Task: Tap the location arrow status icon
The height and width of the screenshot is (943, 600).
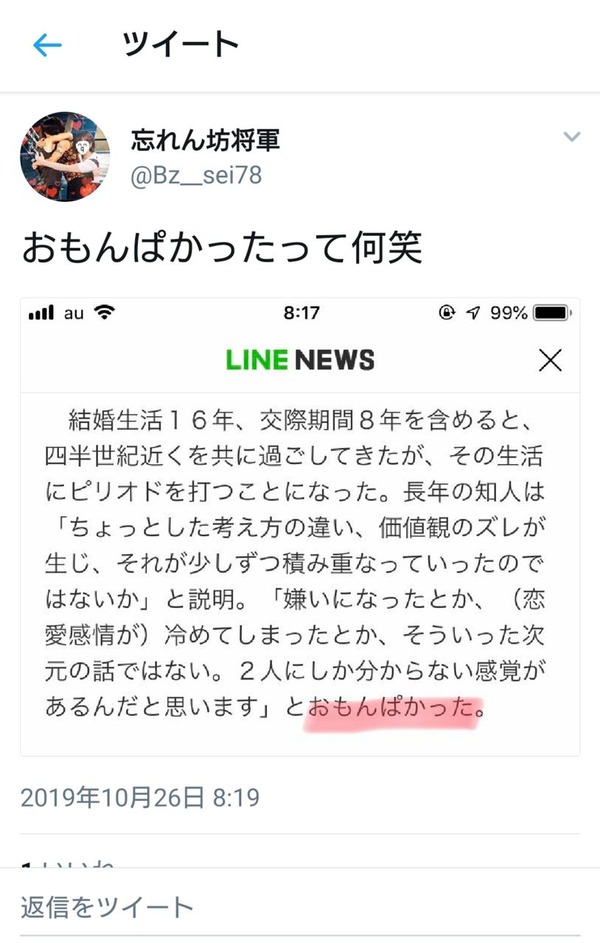Action: (x=473, y=313)
